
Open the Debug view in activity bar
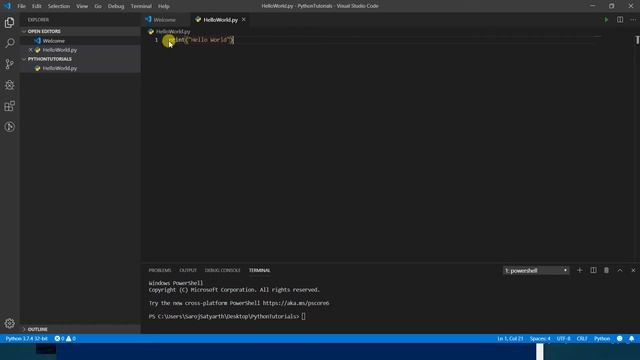pos(9,85)
